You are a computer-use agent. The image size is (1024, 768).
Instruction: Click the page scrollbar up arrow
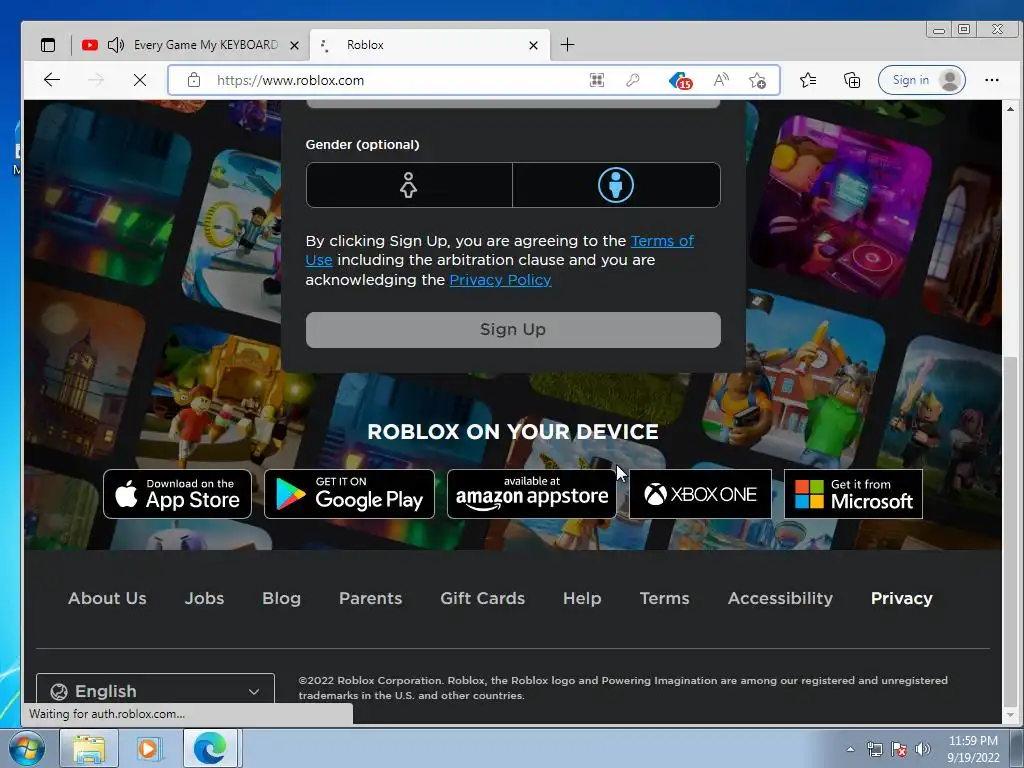tap(1010, 108)
